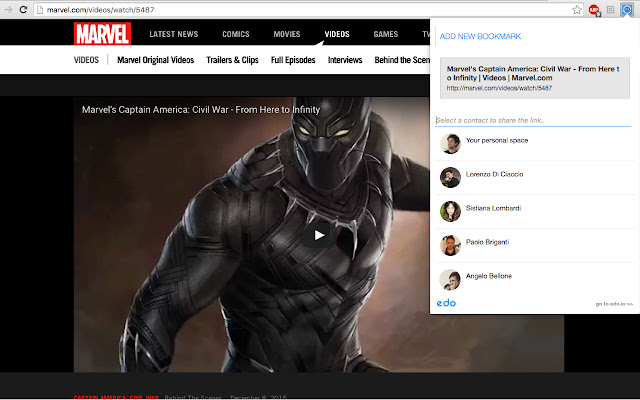Click the gray page extension icon
The width and height of the screenshot is (640, 400).
click(x=610, y=8)
